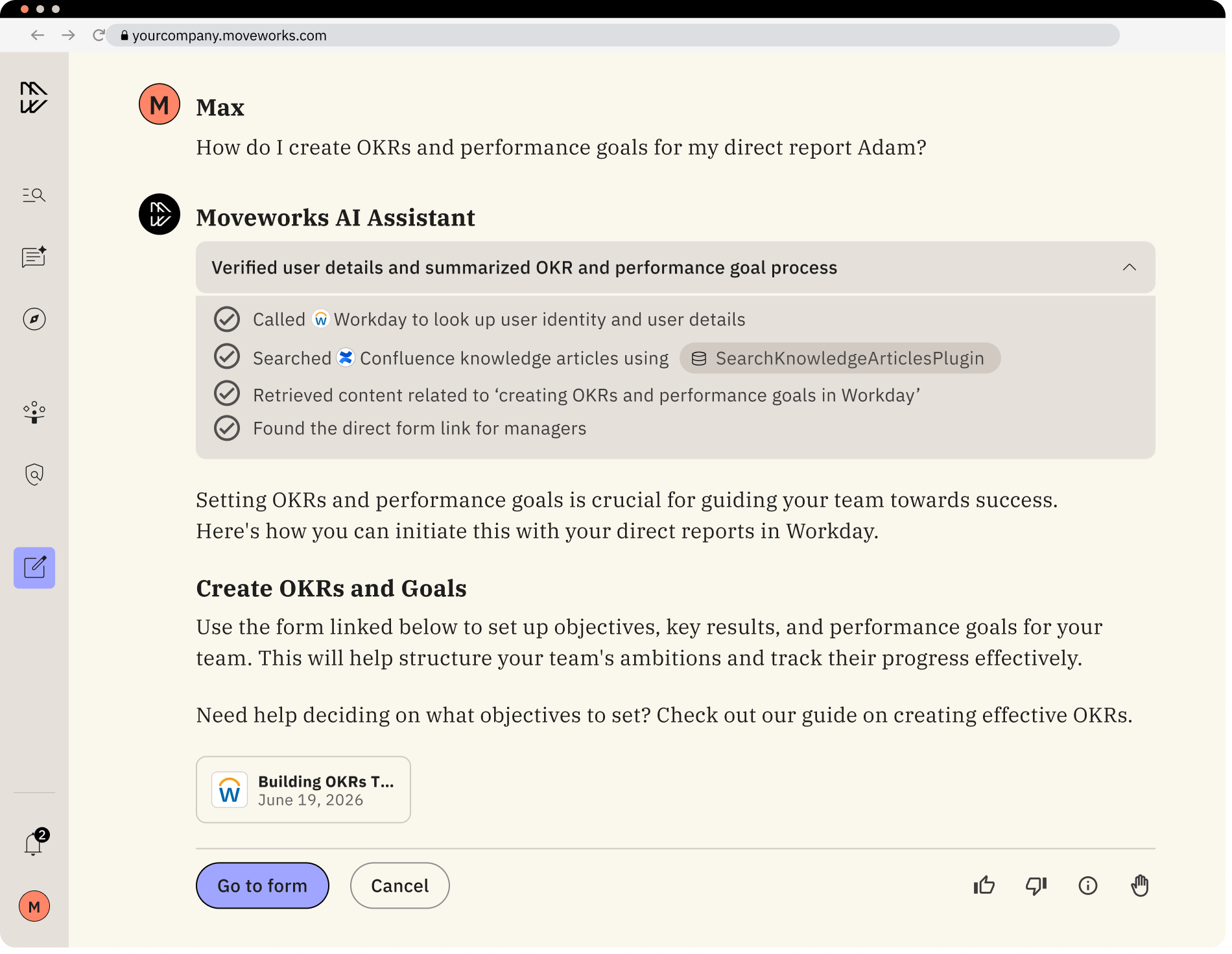Screen dimensions: 1232x954
Task: Click the raised hand icon
Action: tap(1139, 885)
